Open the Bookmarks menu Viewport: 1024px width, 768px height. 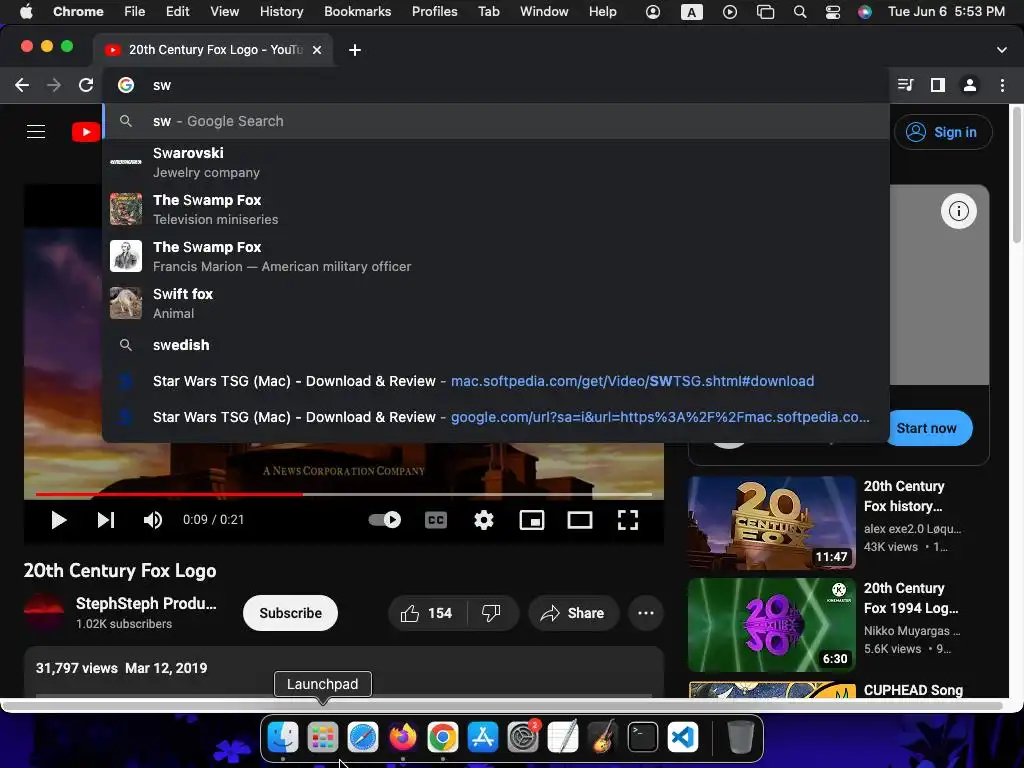point(357,12)
